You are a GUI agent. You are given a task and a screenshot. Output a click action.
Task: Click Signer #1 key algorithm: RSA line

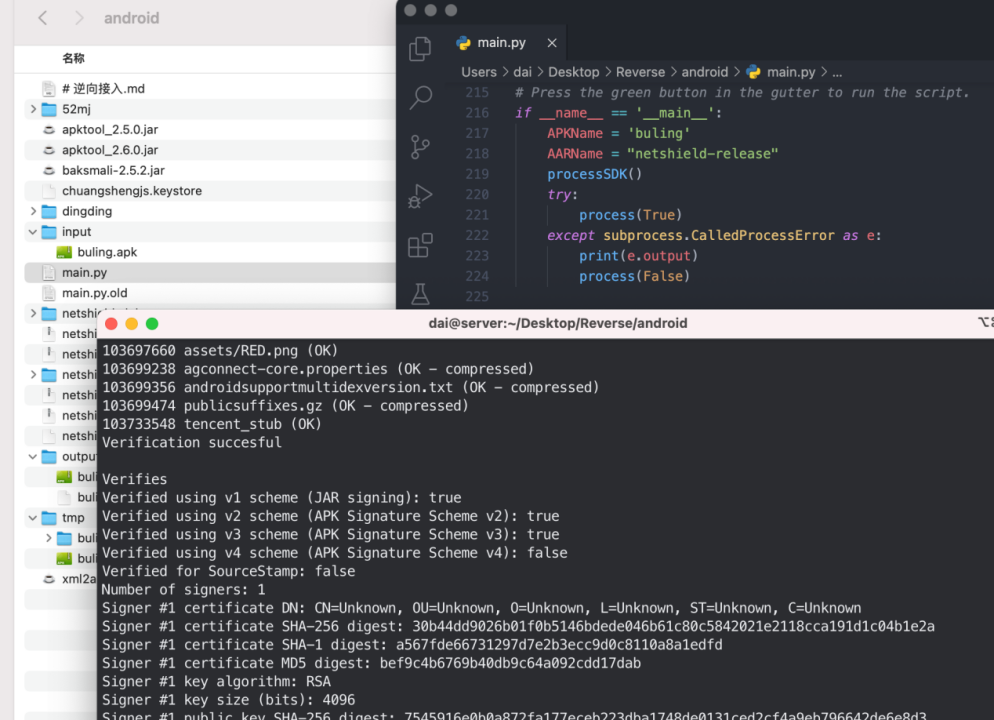point(216,681)
